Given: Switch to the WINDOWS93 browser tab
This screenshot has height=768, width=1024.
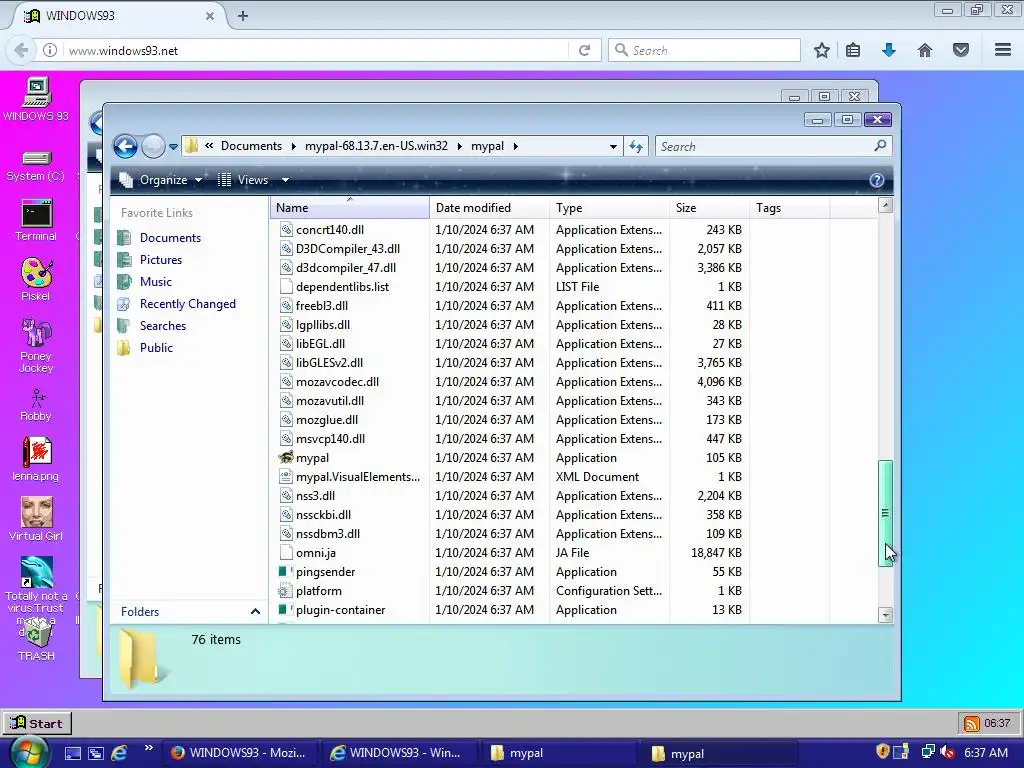Looking at the screenshot, I should pyautogui.click(x=116, y=16).
